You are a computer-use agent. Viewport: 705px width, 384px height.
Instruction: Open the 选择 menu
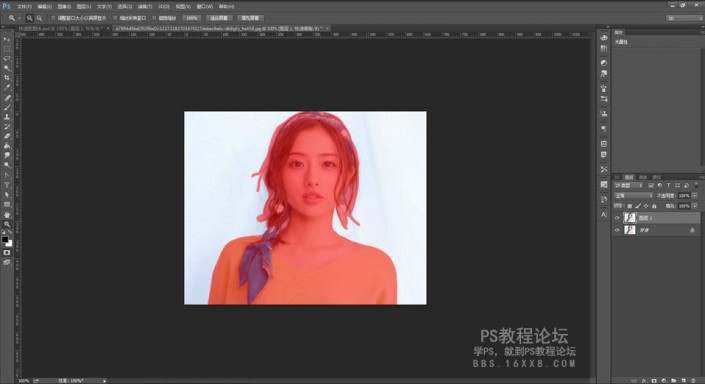point(125,7)
